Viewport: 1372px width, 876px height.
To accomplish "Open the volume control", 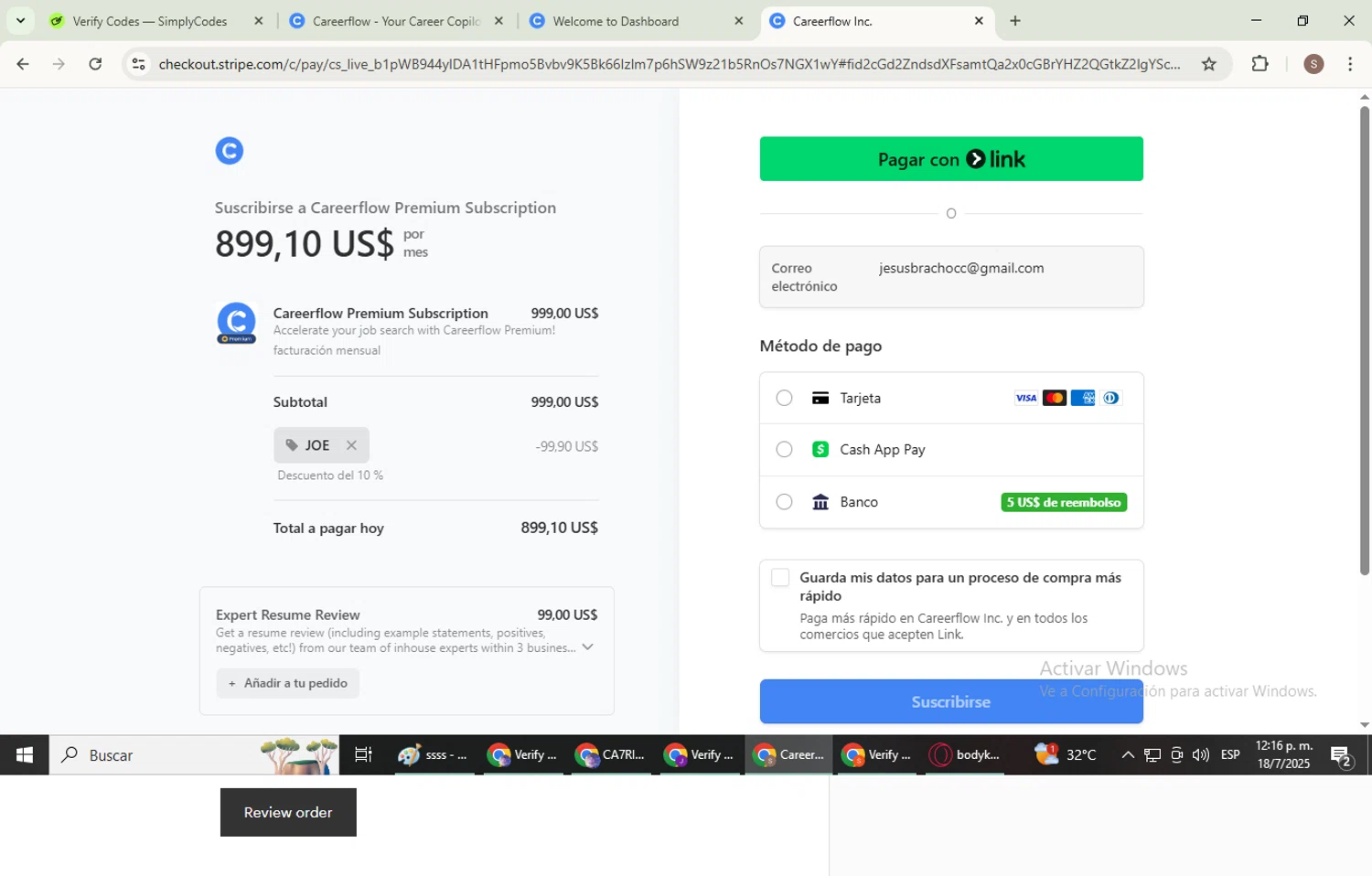I will click(1201, 754).
